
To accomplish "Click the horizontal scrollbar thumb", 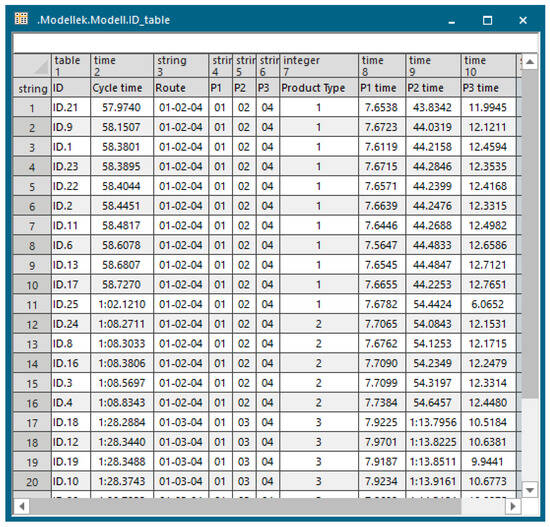I will point(245,506).
